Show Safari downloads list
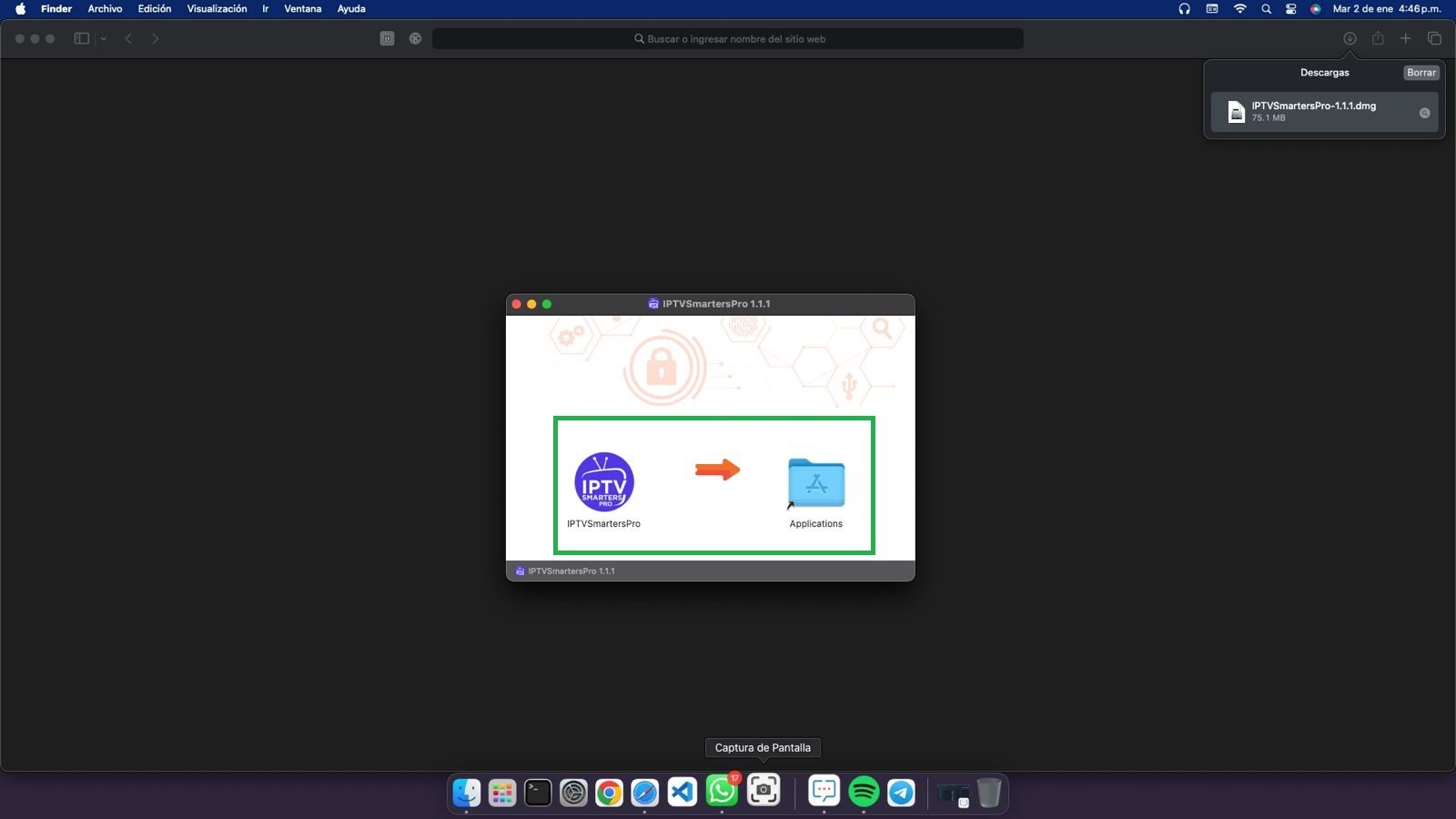This screenshot has width=1456, height=819. coord(1350,38)
